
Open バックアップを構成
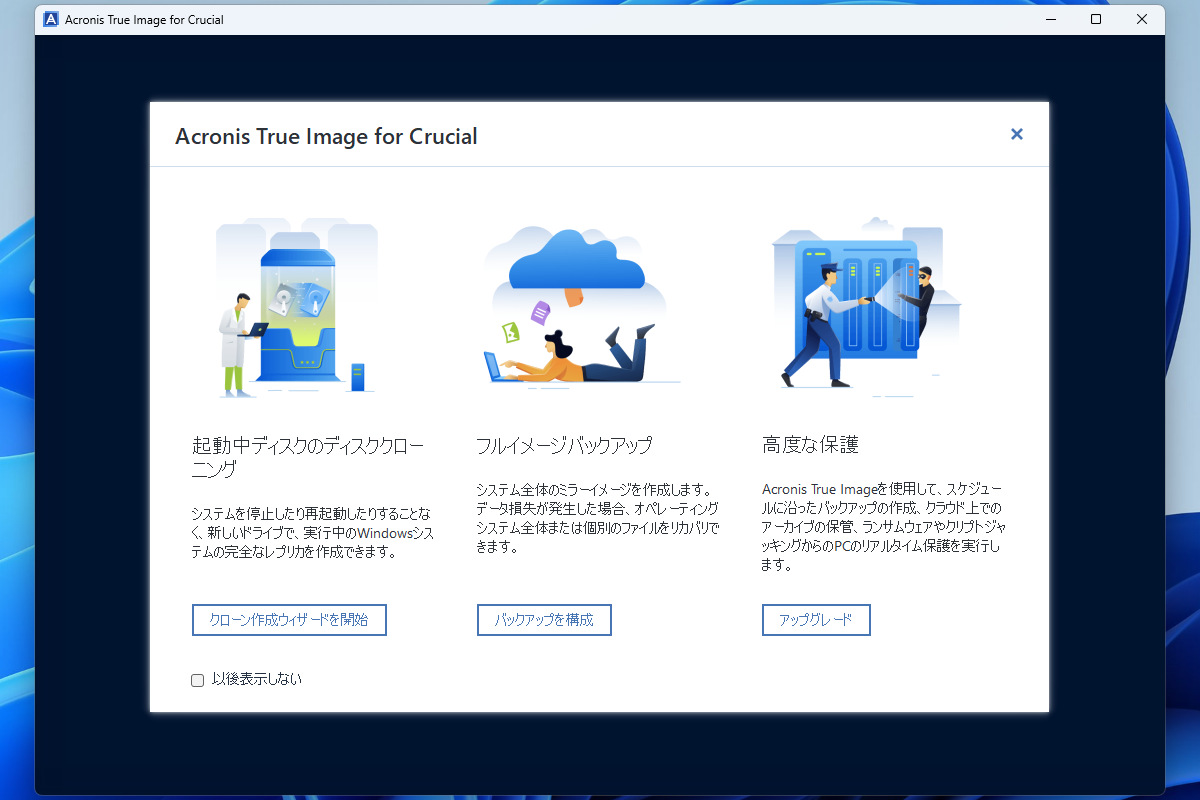point(544,620)
